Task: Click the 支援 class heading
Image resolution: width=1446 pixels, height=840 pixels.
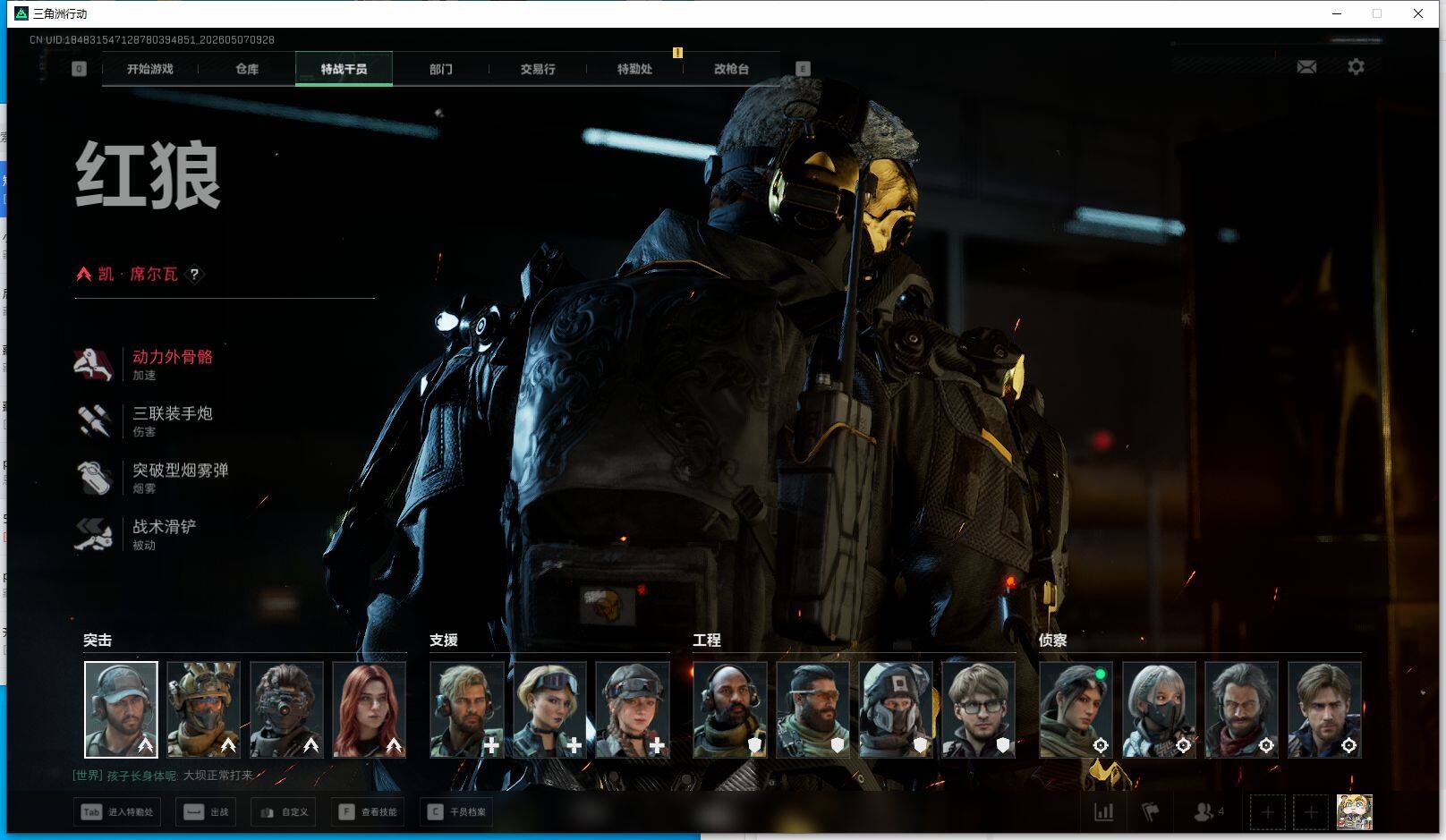Action: point(444,641)
